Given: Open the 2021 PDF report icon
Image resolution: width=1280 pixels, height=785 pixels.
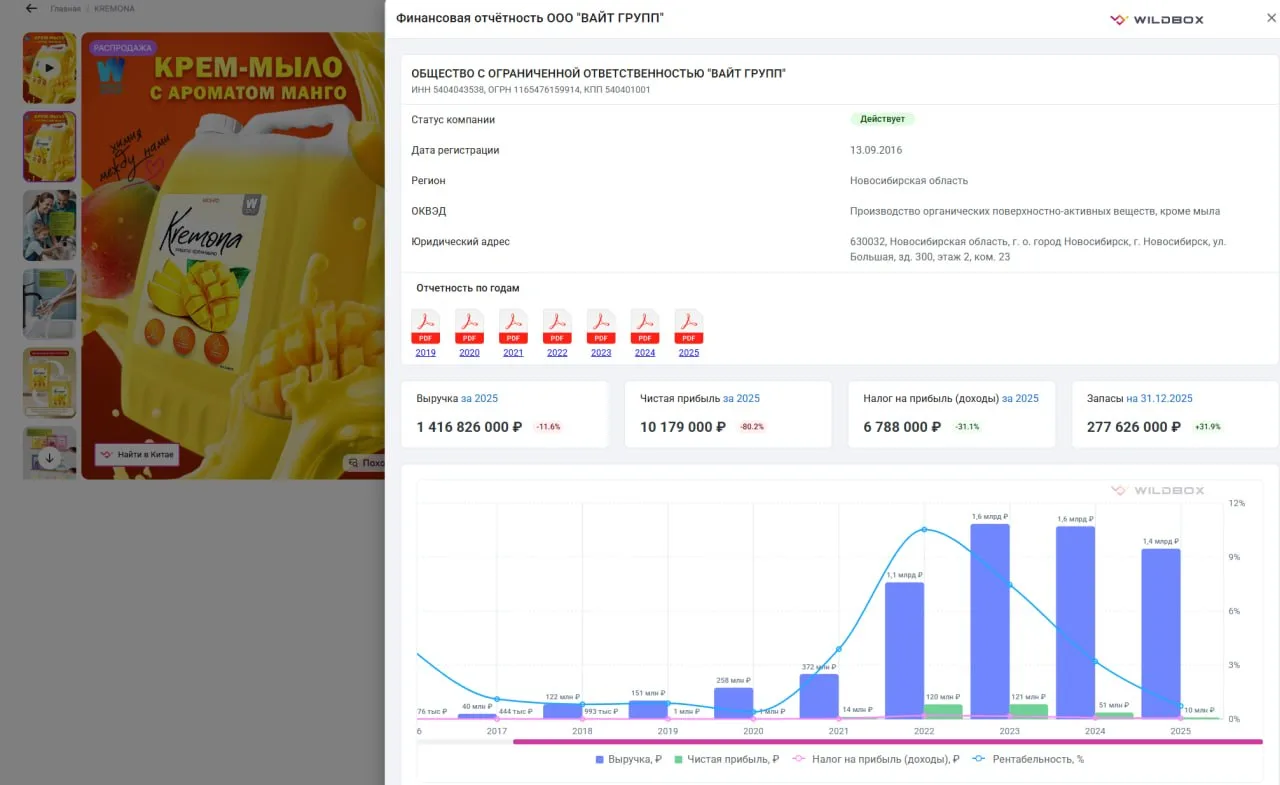Looking at the screenshot, I should (x=513, y=326).
